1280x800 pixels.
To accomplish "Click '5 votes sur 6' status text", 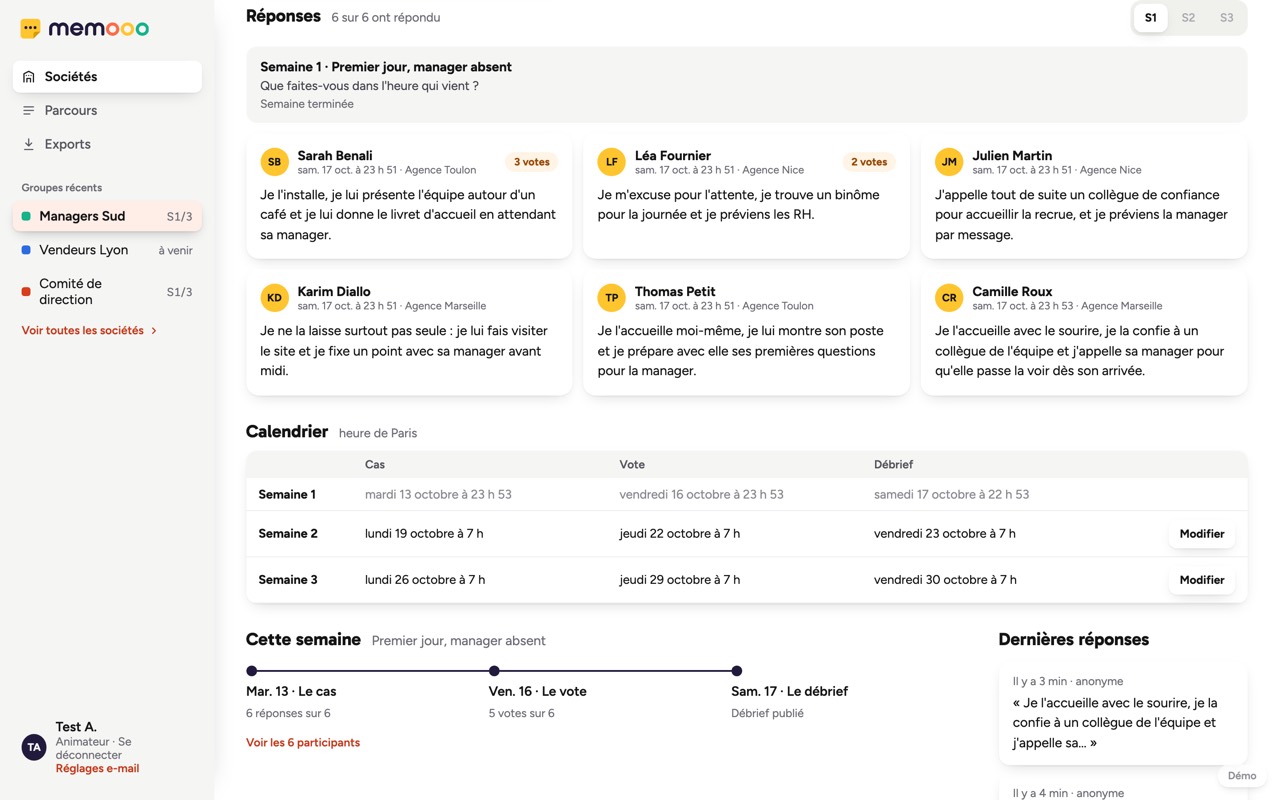I will [522, 714].
